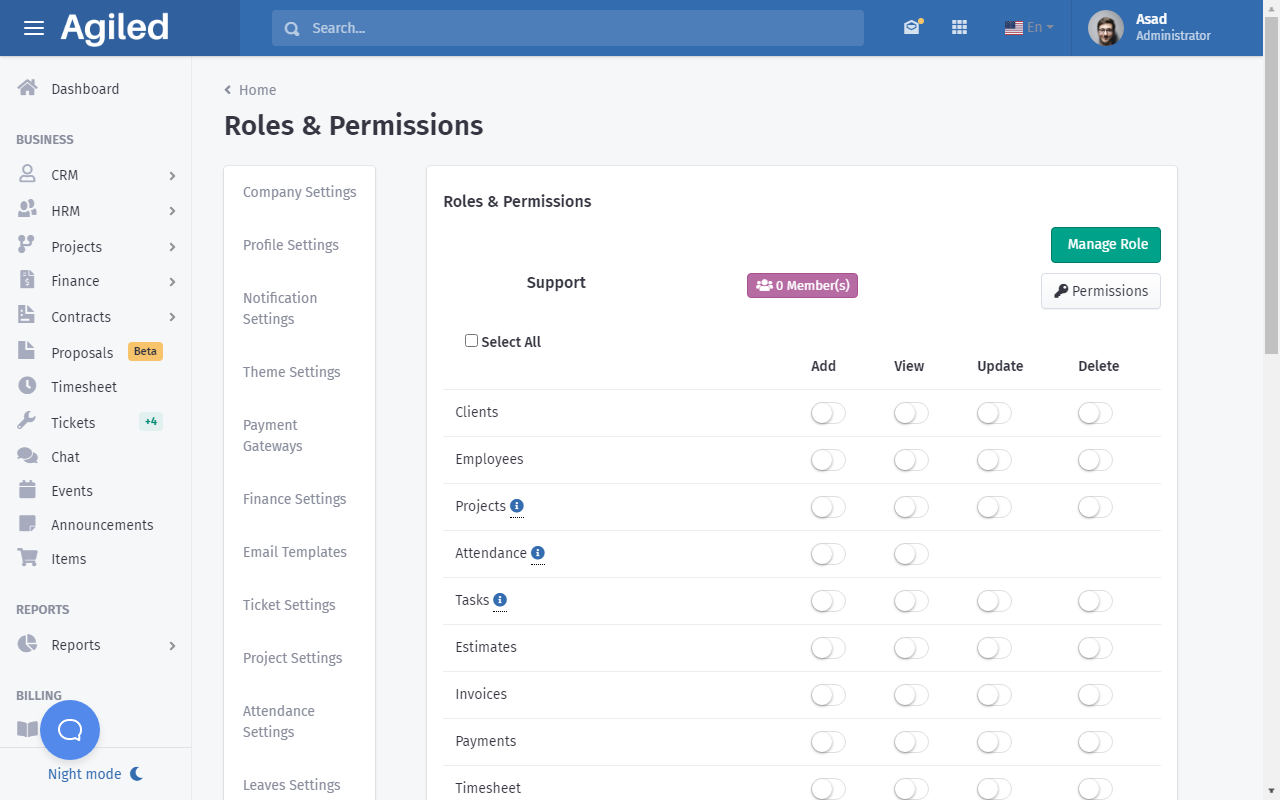Open the notifications mail icon
This screenshot has width=1280, height=800.
click(911, 28)
